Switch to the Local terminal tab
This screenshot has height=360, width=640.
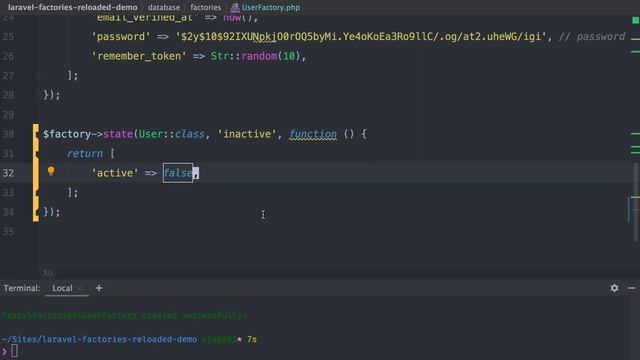click(x=62, y=288)
